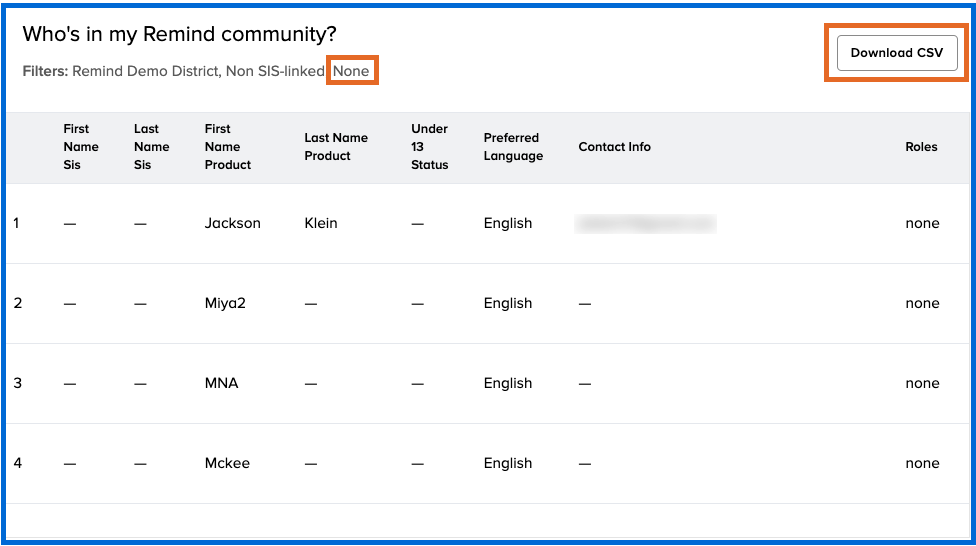Click the Download CSV button

[896, 53]
